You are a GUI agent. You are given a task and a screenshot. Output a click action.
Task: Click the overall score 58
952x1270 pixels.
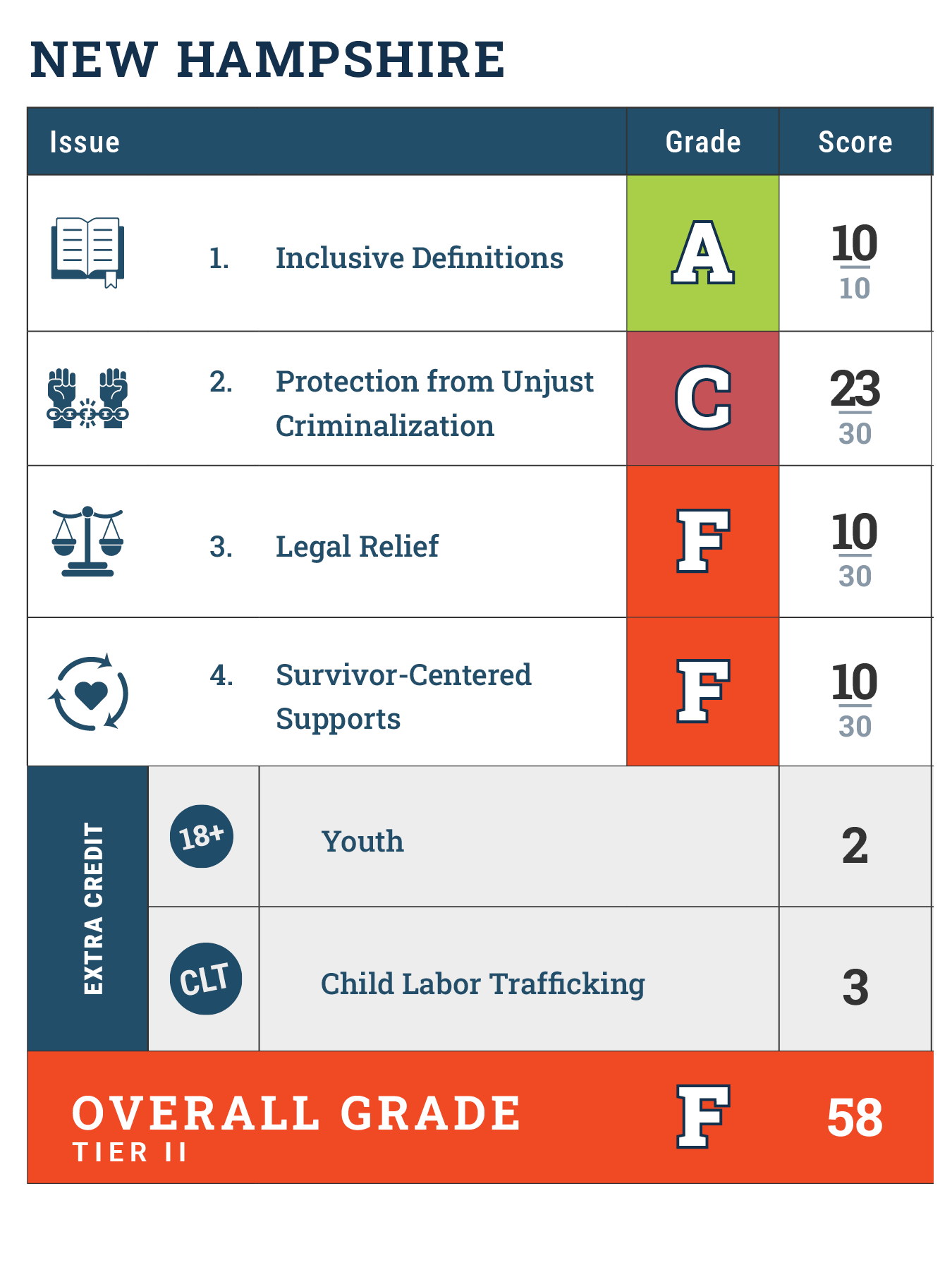tap(855, 1118)
